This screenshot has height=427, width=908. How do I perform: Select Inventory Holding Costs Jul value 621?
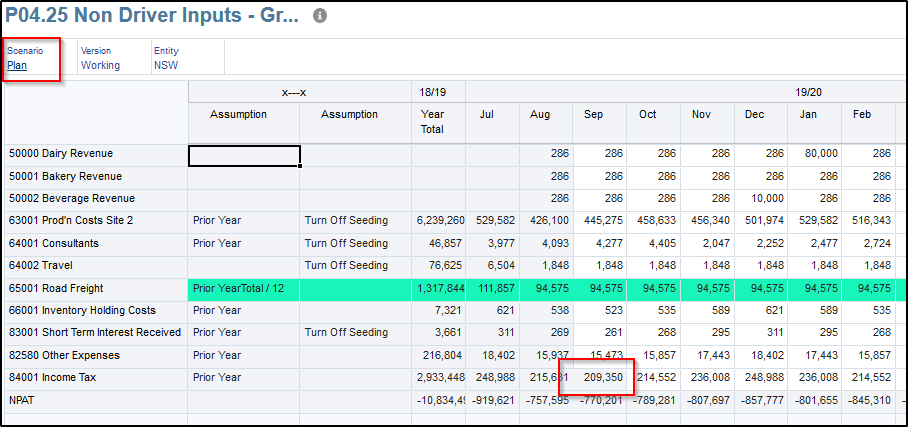coord(492,311)
